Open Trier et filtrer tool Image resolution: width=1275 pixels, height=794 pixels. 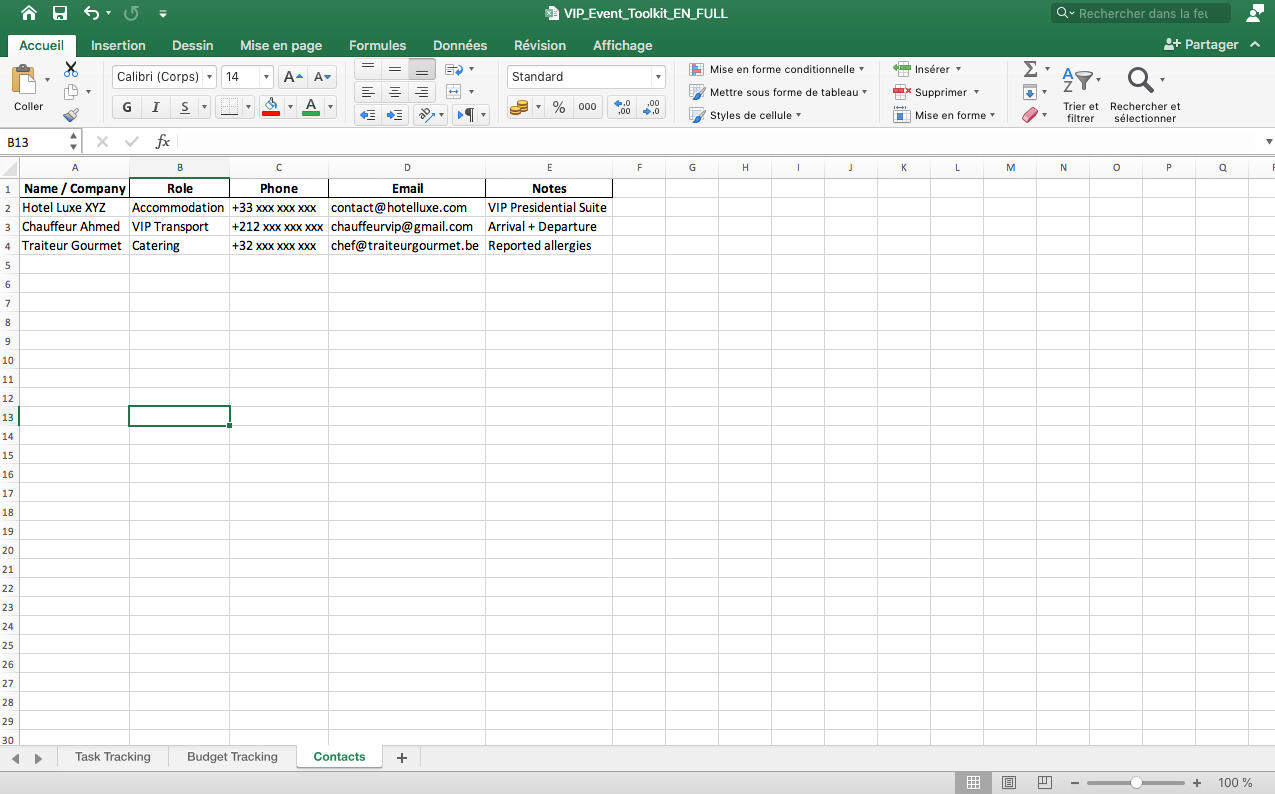(x=1080, y=95)
